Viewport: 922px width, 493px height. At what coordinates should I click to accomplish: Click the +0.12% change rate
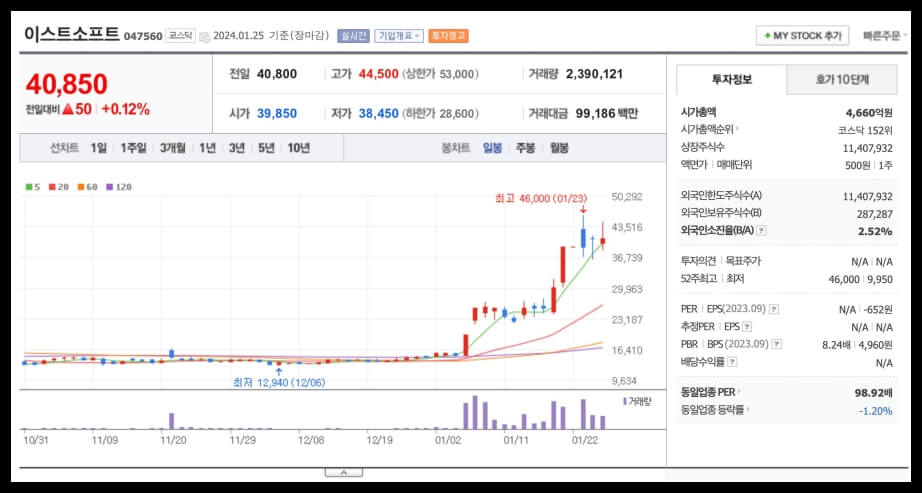coord(125,109)
